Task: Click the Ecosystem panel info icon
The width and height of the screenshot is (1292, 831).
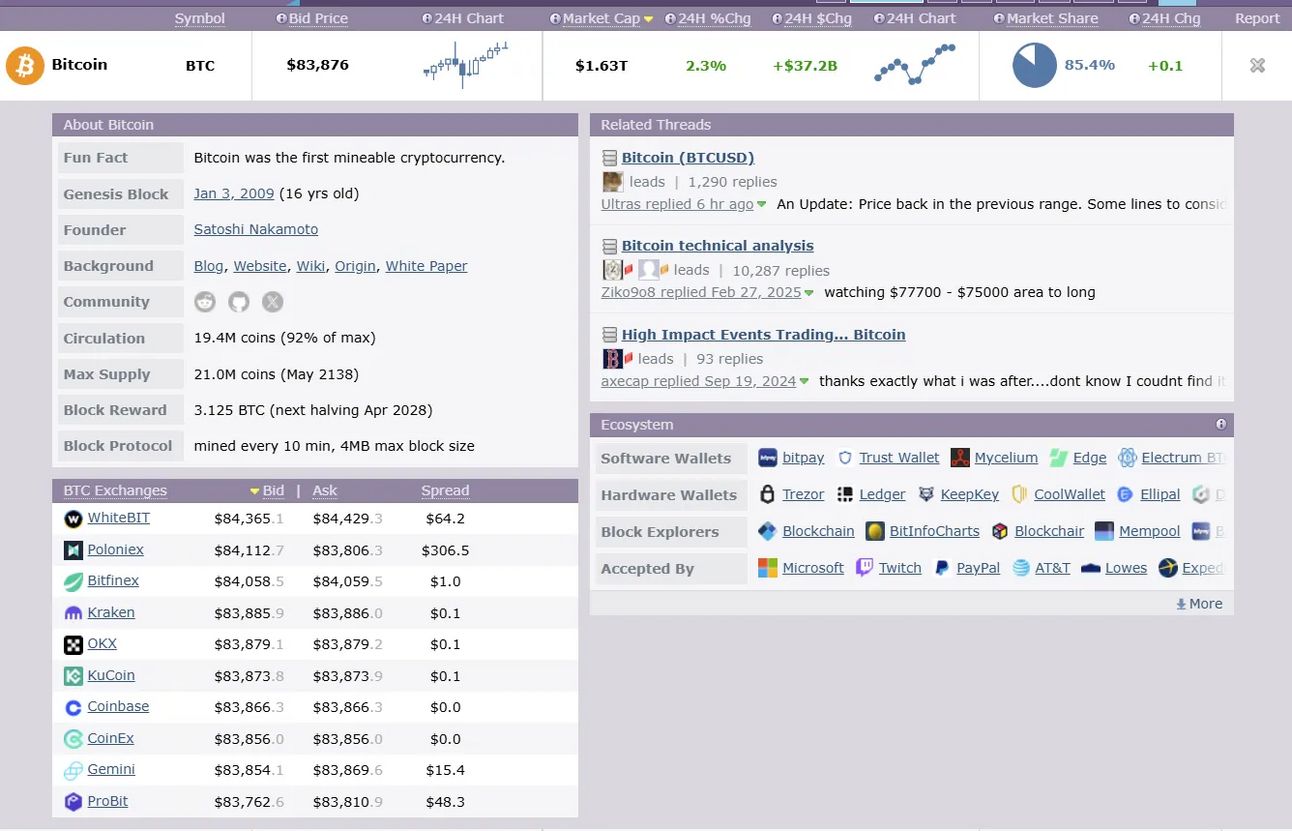Action: point(1221,424)
